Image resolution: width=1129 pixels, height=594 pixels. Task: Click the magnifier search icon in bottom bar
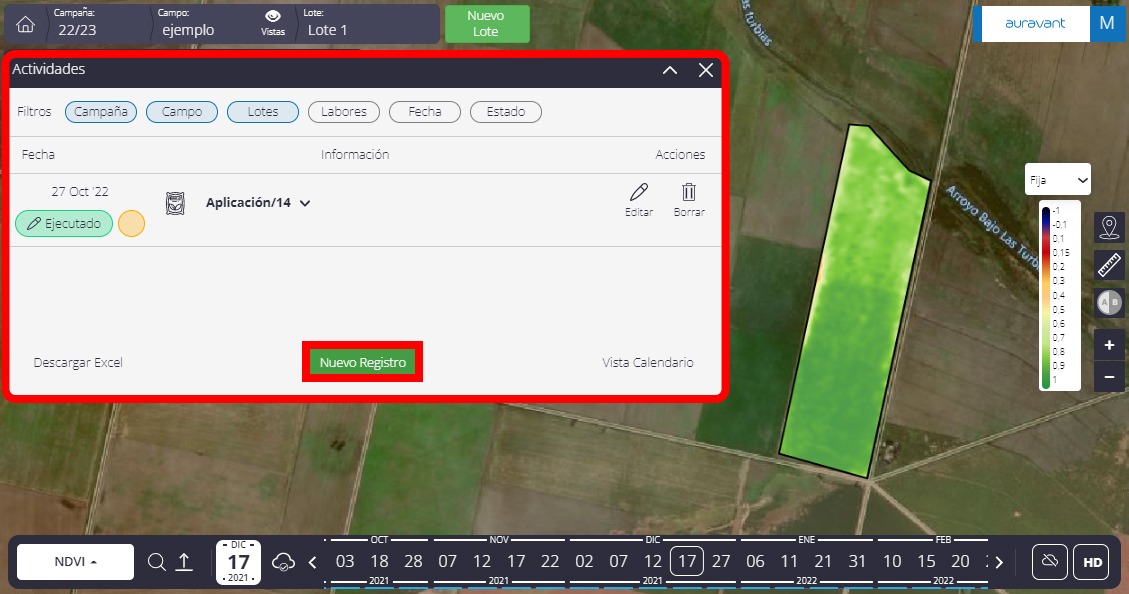[x=156, y=562]
